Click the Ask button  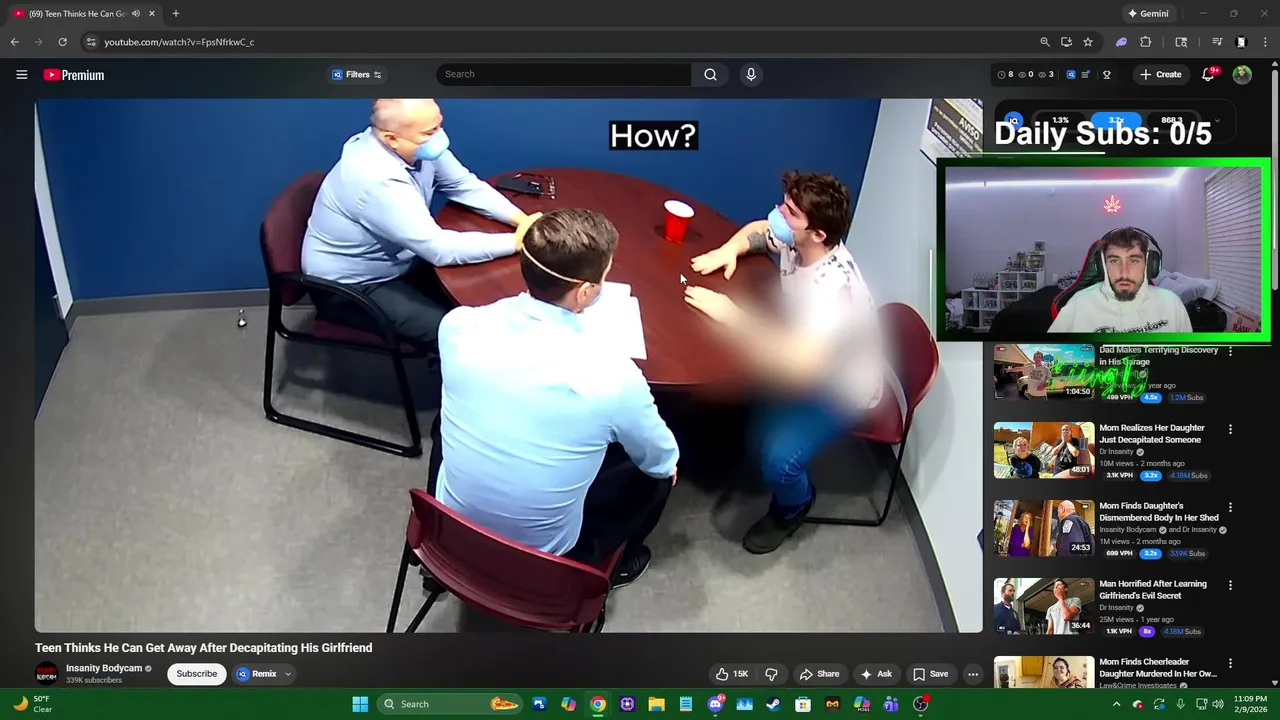point(876,674)
